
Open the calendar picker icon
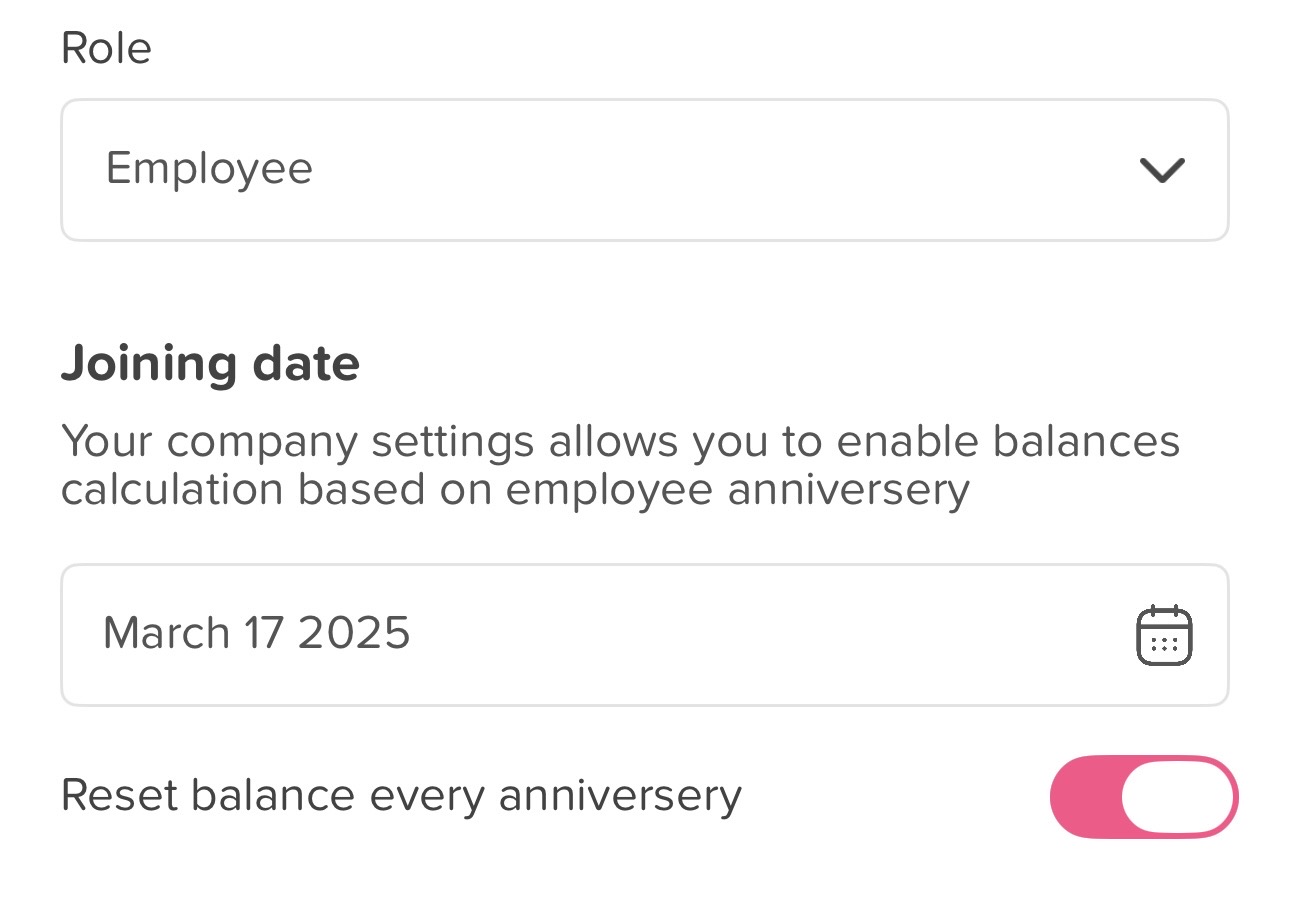pos(1164,635)
